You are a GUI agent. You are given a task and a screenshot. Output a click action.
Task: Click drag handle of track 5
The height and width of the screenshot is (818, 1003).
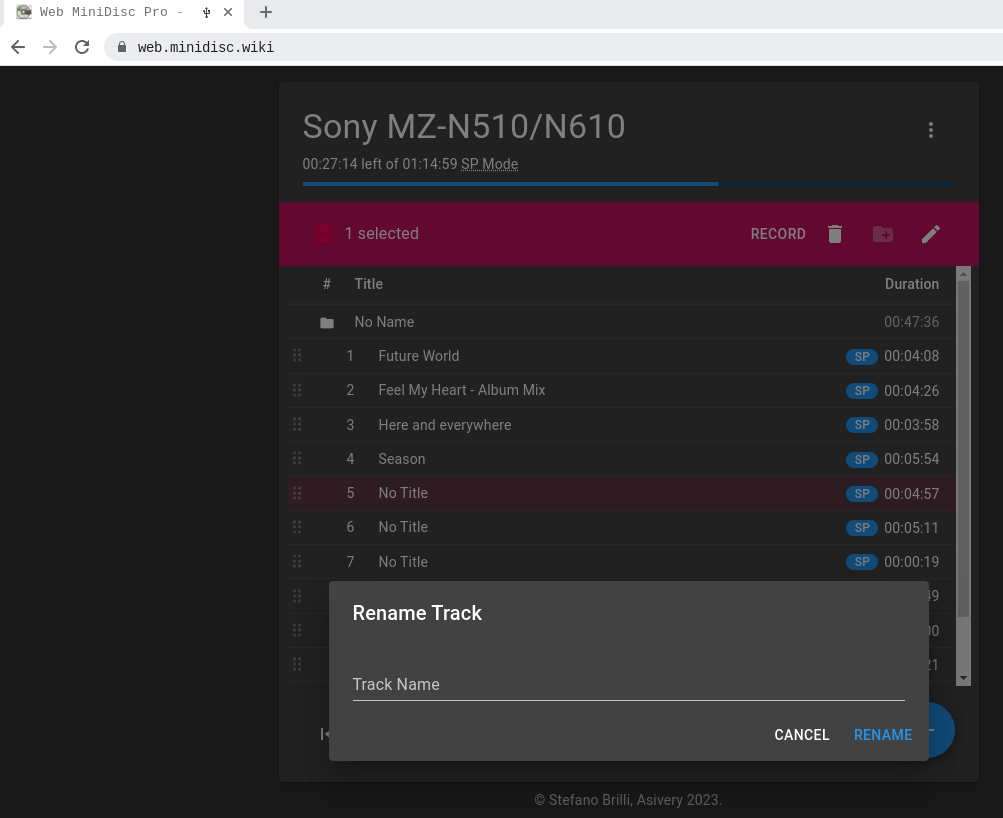(x=297, y=493)
